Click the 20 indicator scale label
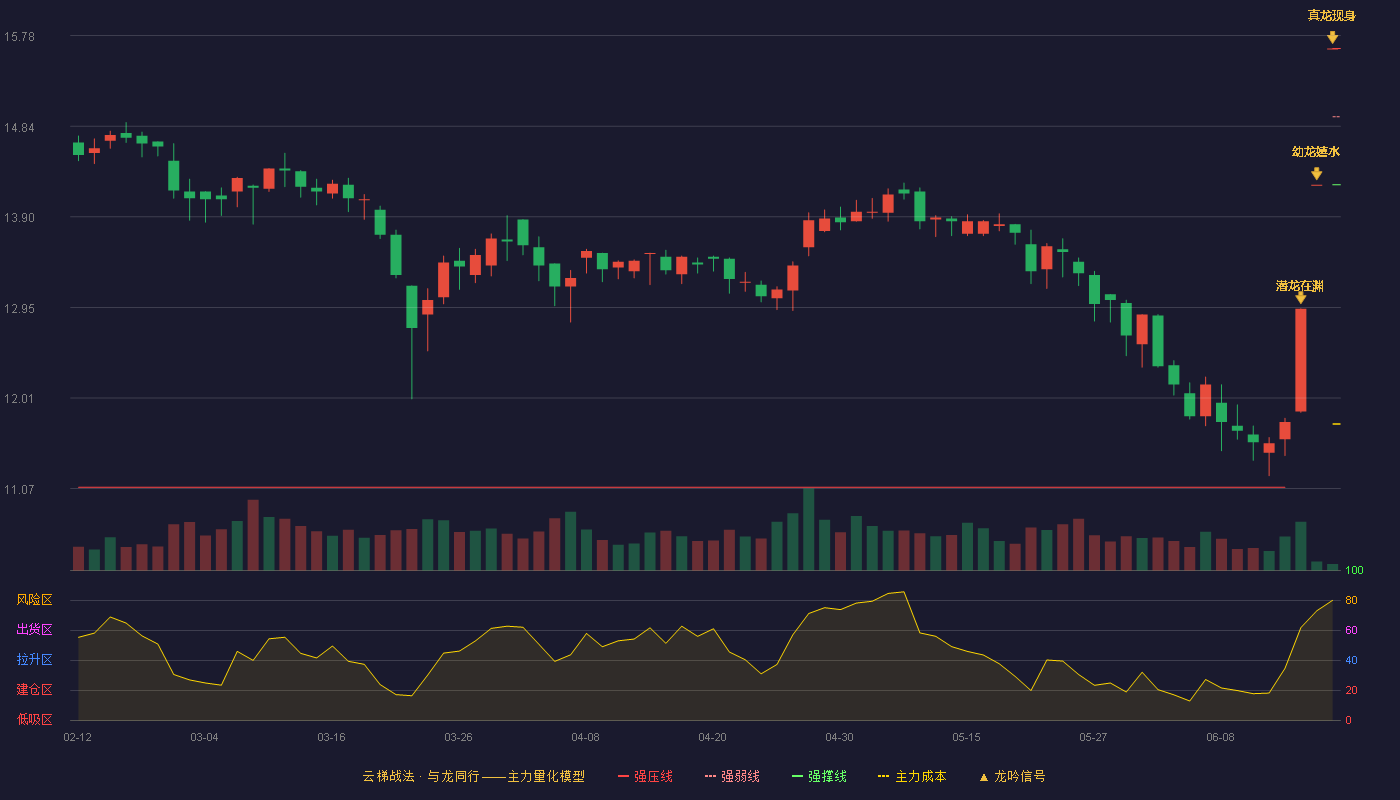 [1351, 690]
